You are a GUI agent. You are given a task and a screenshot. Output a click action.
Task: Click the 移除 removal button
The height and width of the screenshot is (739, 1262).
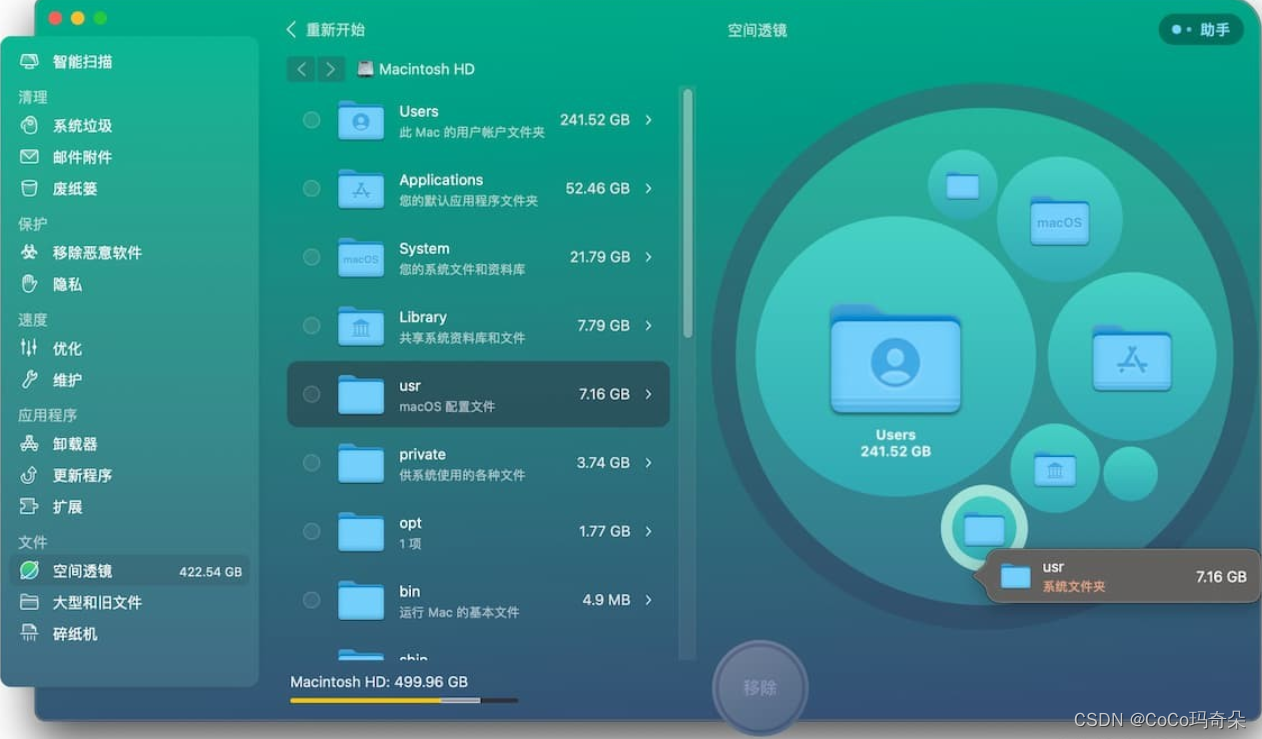[760, 687]
